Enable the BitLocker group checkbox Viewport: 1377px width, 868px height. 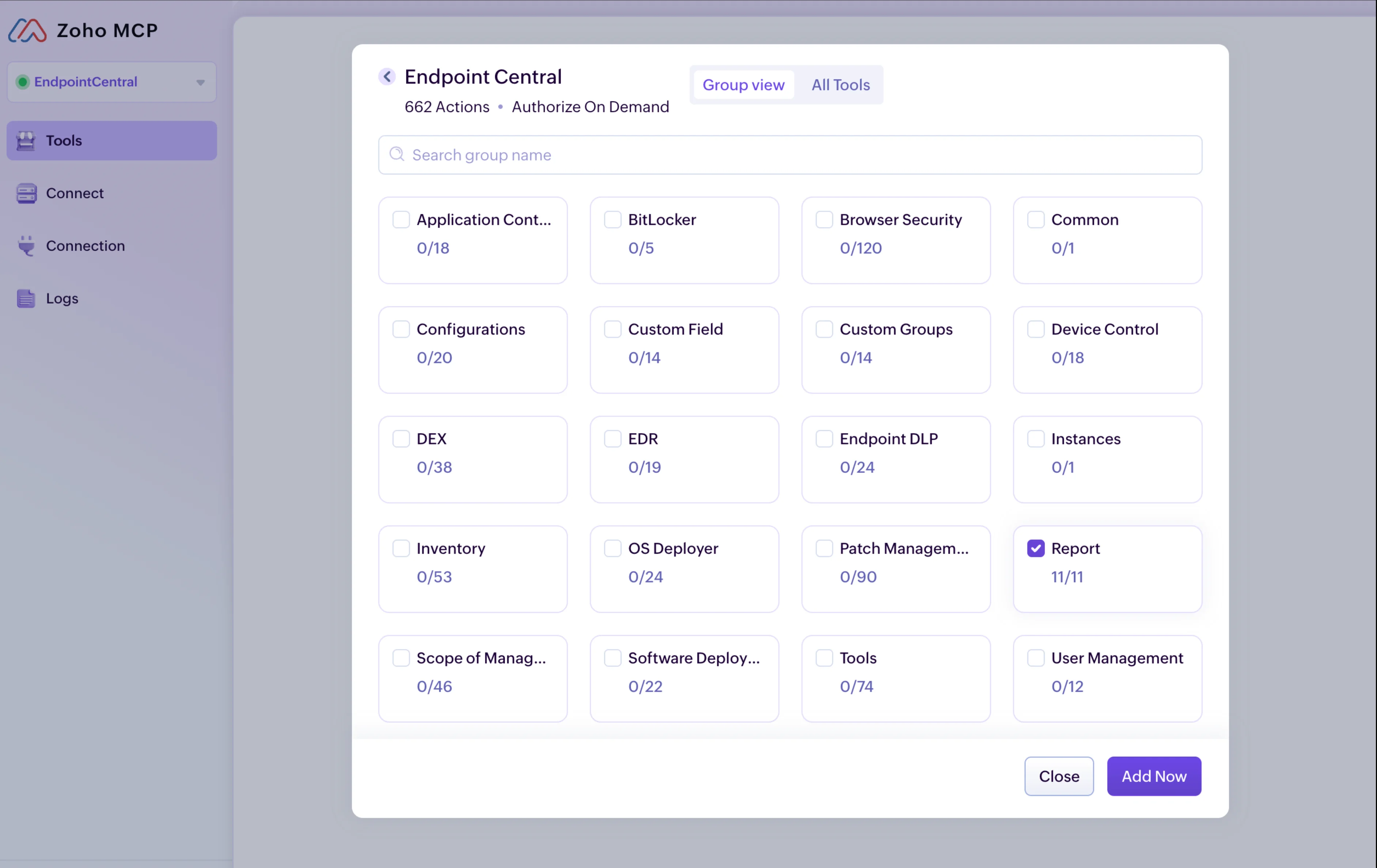tap(612, 220)
